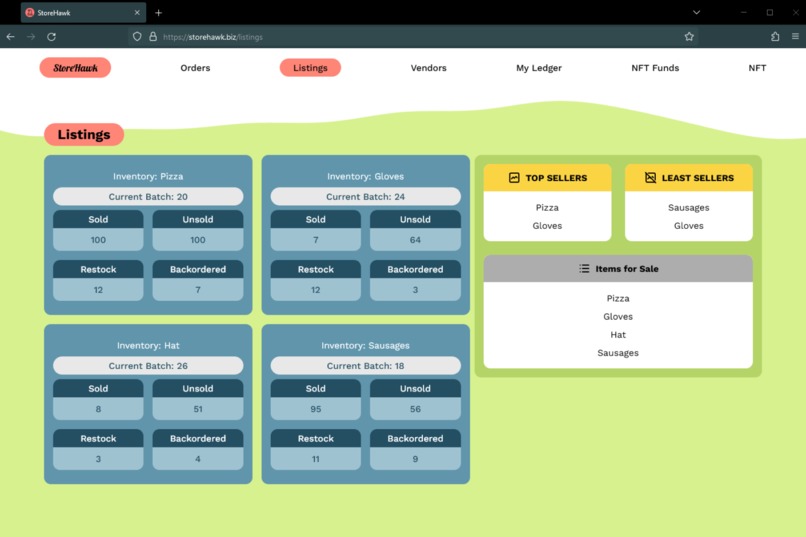Open the Vendors page

(x=429, y=68)
